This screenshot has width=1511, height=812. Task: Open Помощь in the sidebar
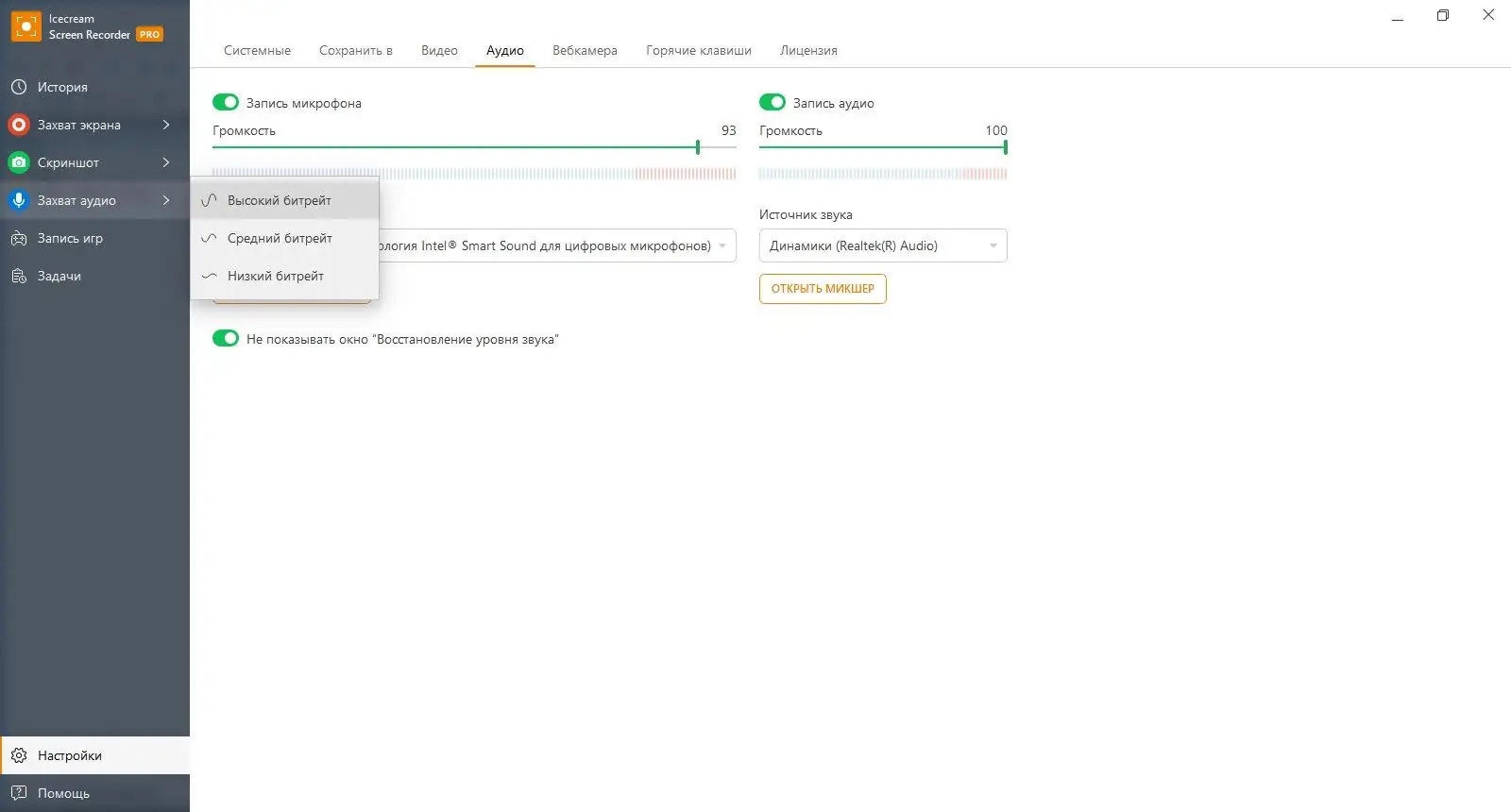point(94,793)
